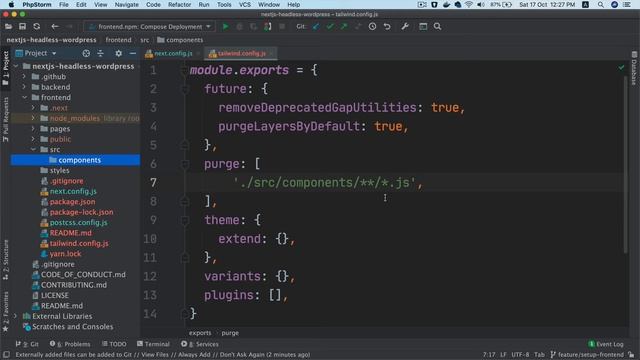Click the Git Push arrow icon
The height and width of the screenshot is (360, 640).
click(x=344, y=27)
